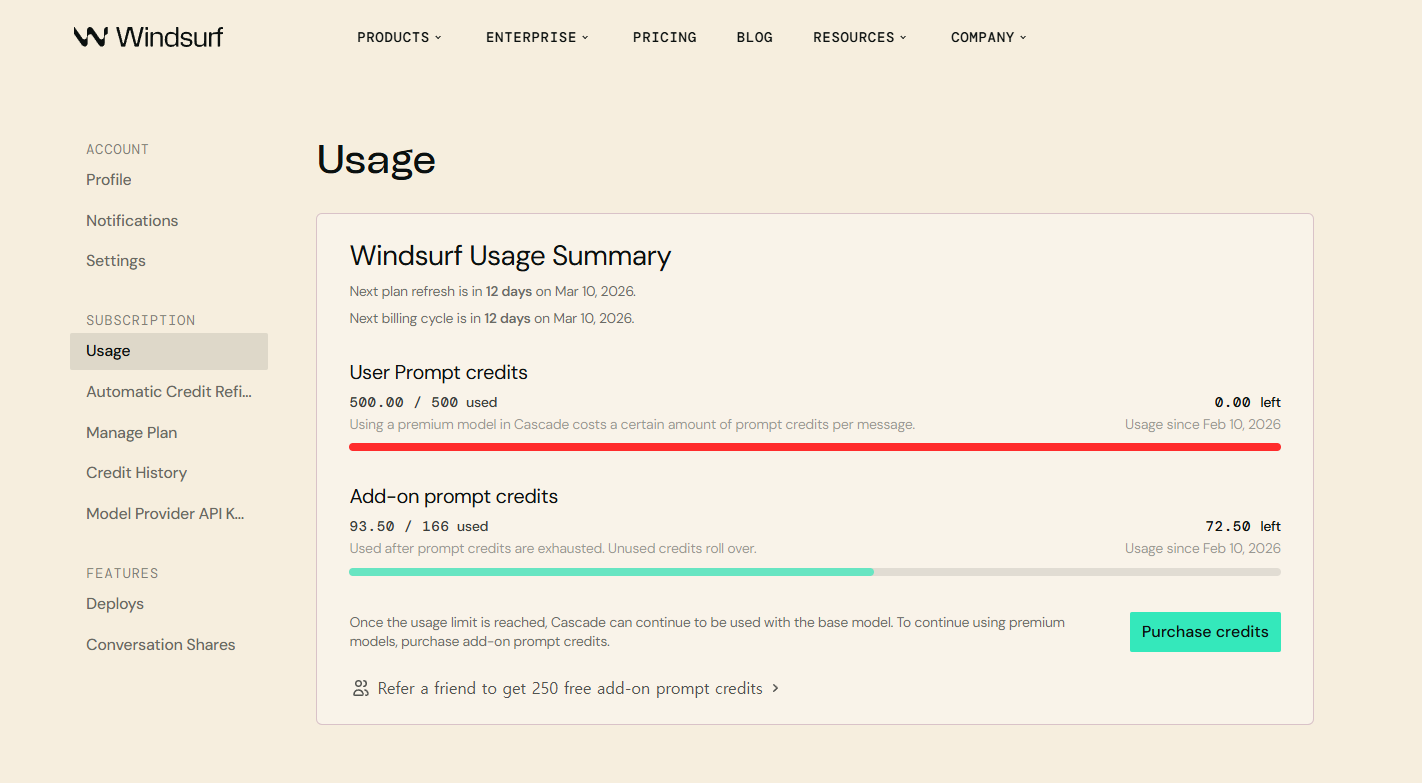Image resolution: width=1422 pixels, height=783 pixels.
Task: Click the Purchase credits button
Action: pyautogui.click(x=1205, y=632)
